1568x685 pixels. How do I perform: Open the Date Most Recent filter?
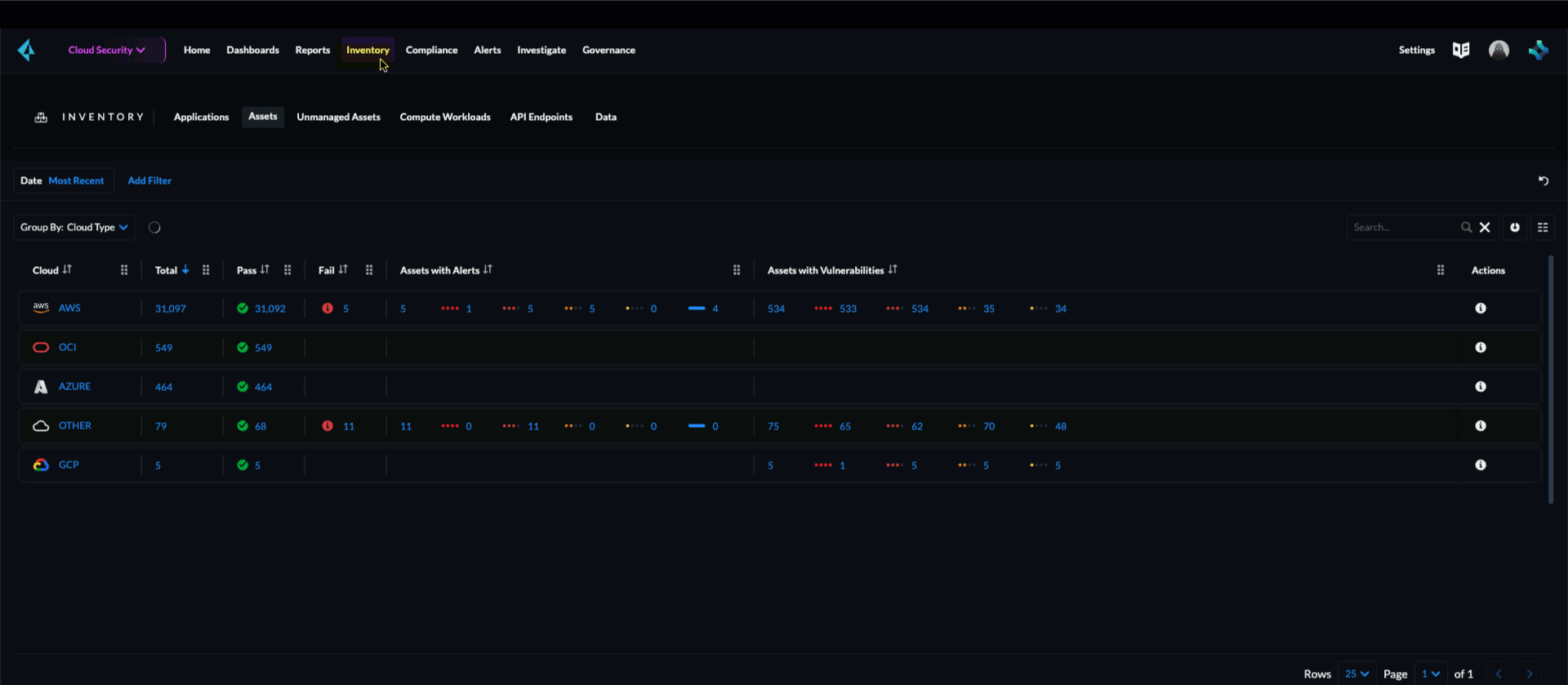(63, 180)
